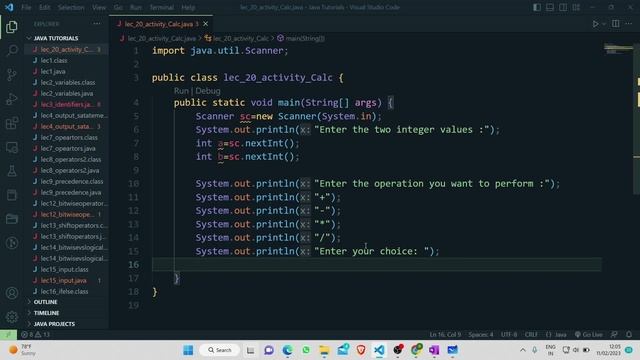Screen dimensions: 640x360
Task: Click the CRLF end of line selector
Action: 531,334
